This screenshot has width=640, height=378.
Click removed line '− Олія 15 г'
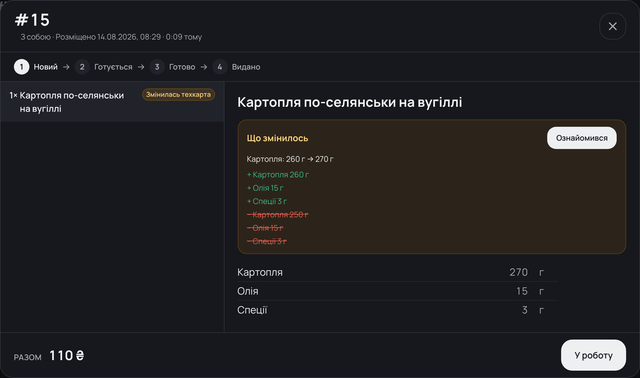coord(265,228)
